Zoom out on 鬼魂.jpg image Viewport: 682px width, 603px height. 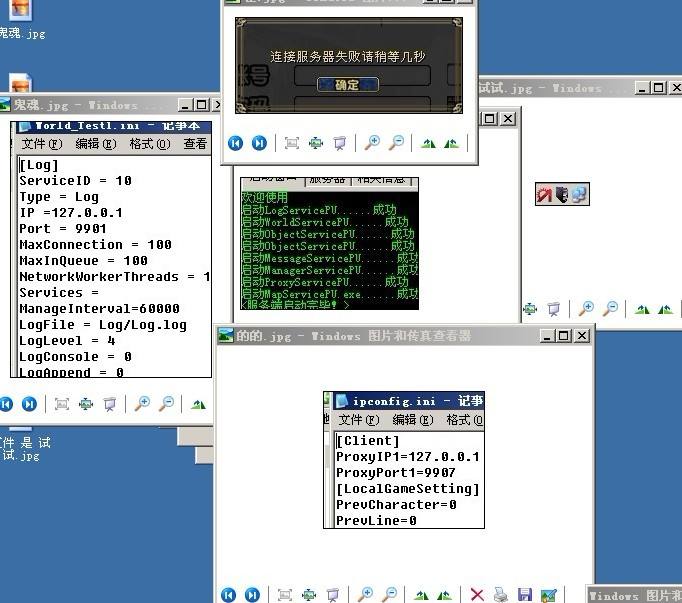[167, 404]
